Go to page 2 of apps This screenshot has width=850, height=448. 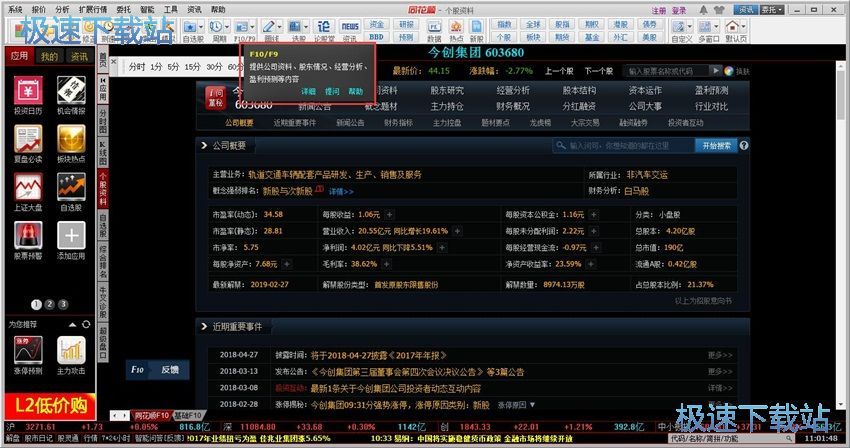pos(49,304)
